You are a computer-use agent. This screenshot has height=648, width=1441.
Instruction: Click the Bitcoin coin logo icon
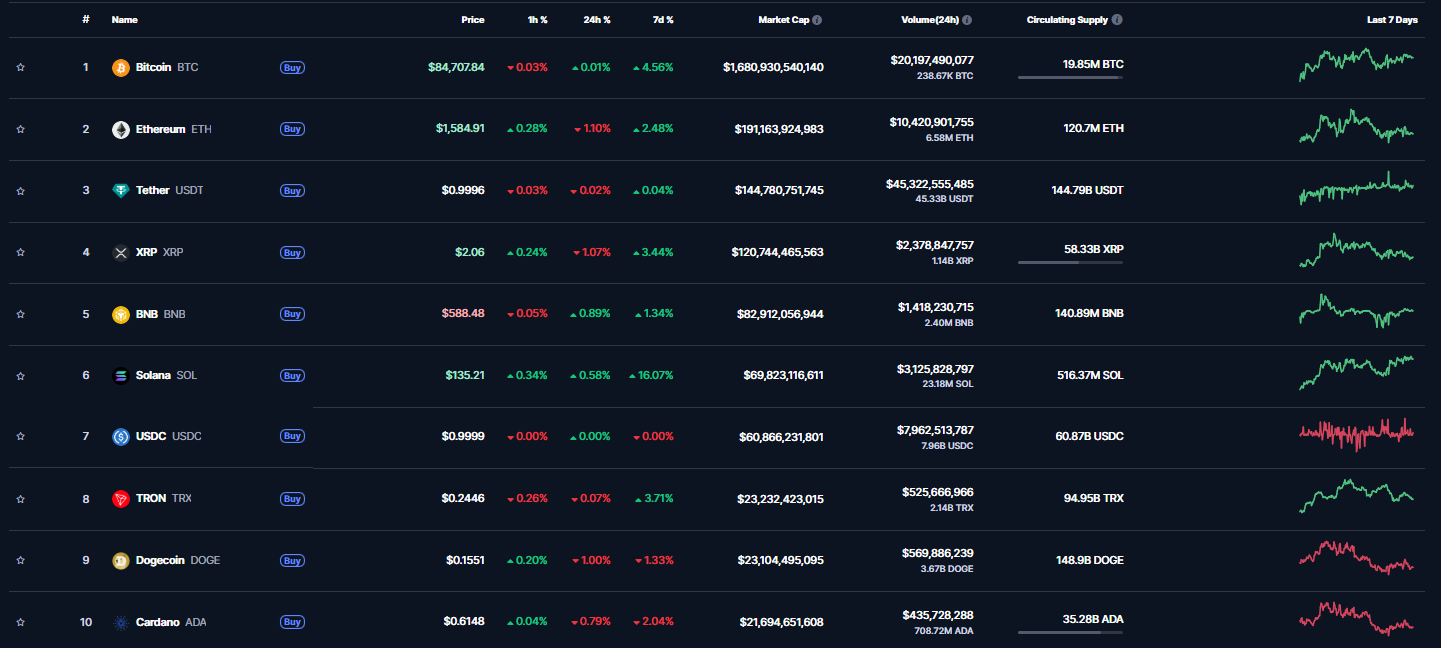pyautogui.click(x=121, y=68)
